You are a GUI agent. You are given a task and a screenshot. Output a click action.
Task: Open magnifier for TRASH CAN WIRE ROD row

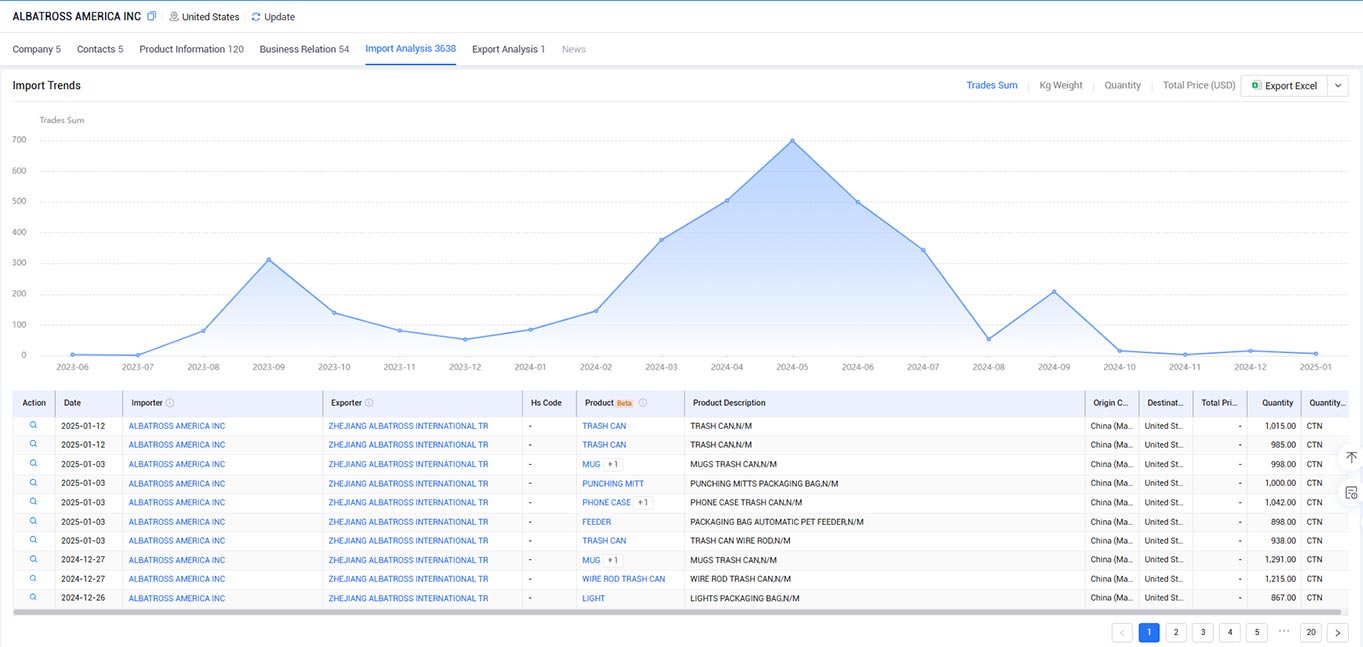(x=33, y=540)
